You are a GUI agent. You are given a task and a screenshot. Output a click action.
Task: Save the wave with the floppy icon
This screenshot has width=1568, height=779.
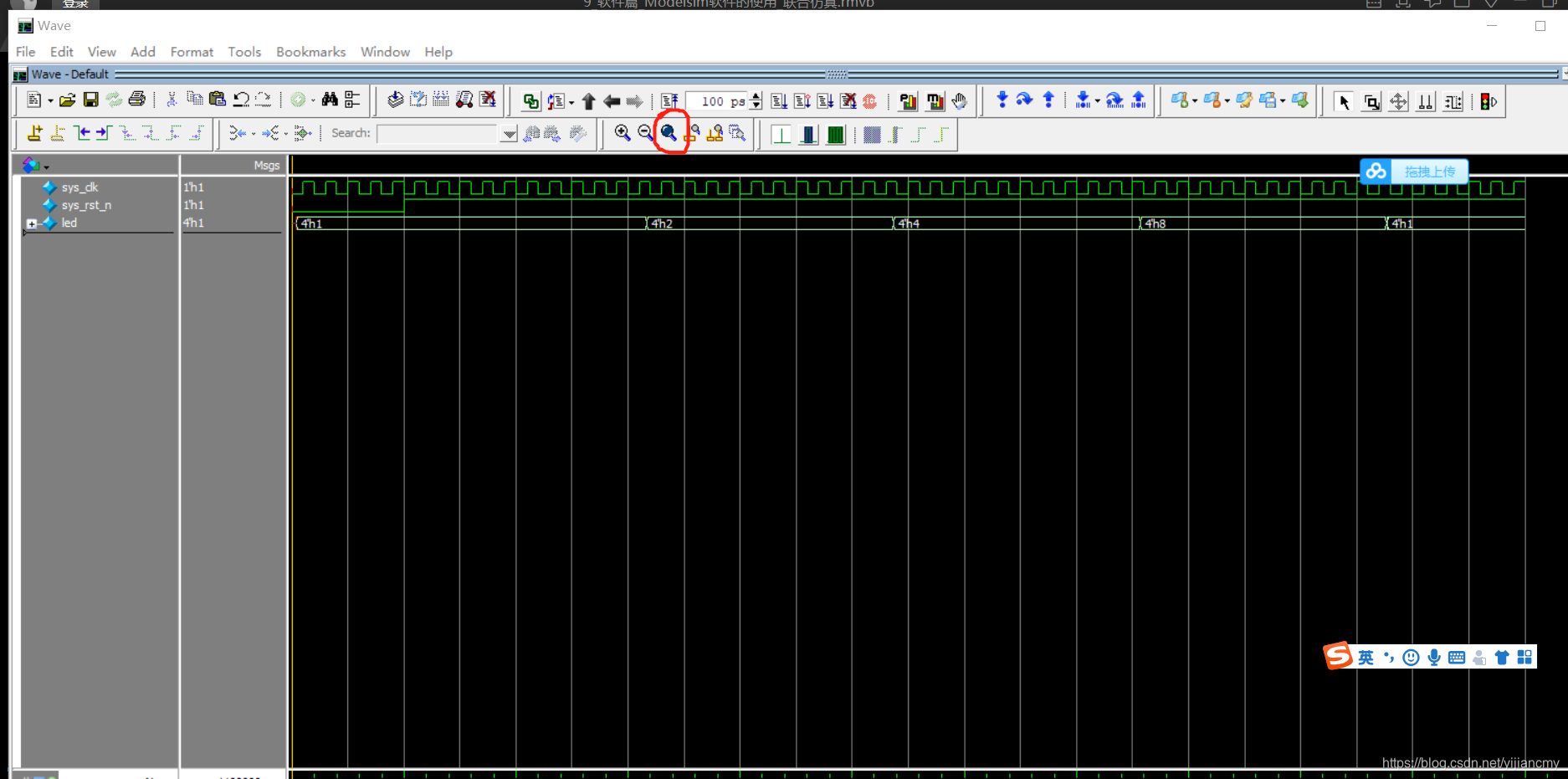tap(90, 100)
